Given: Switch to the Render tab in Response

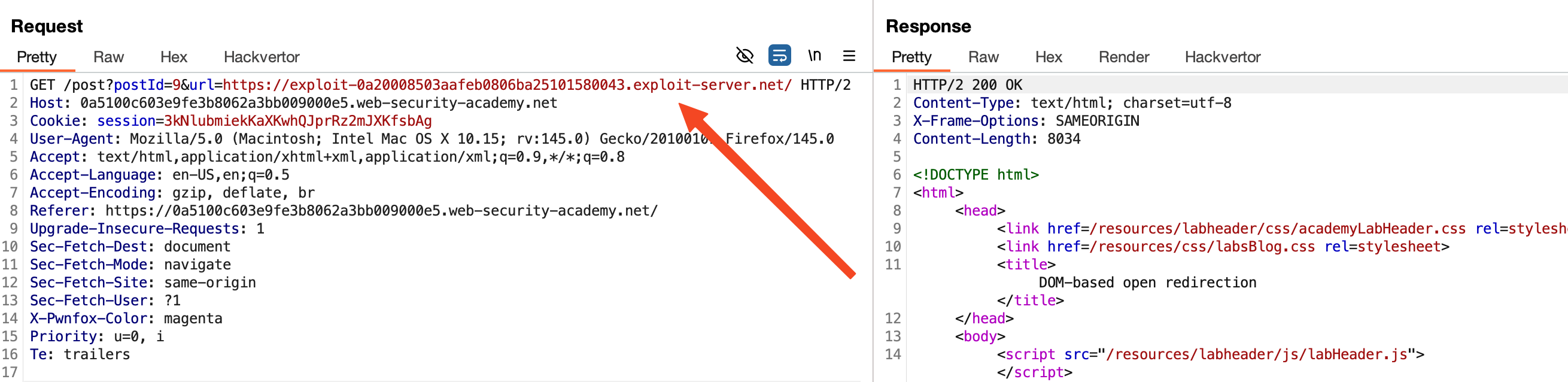Looking at the screenshot, I should click(1123, 57).
